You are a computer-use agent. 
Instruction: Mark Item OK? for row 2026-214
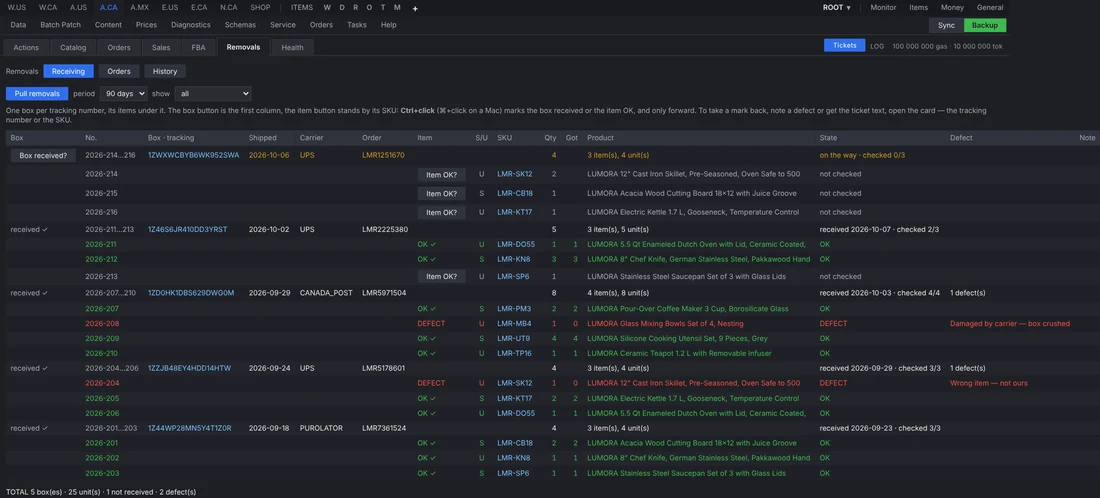tap(441, 174)
